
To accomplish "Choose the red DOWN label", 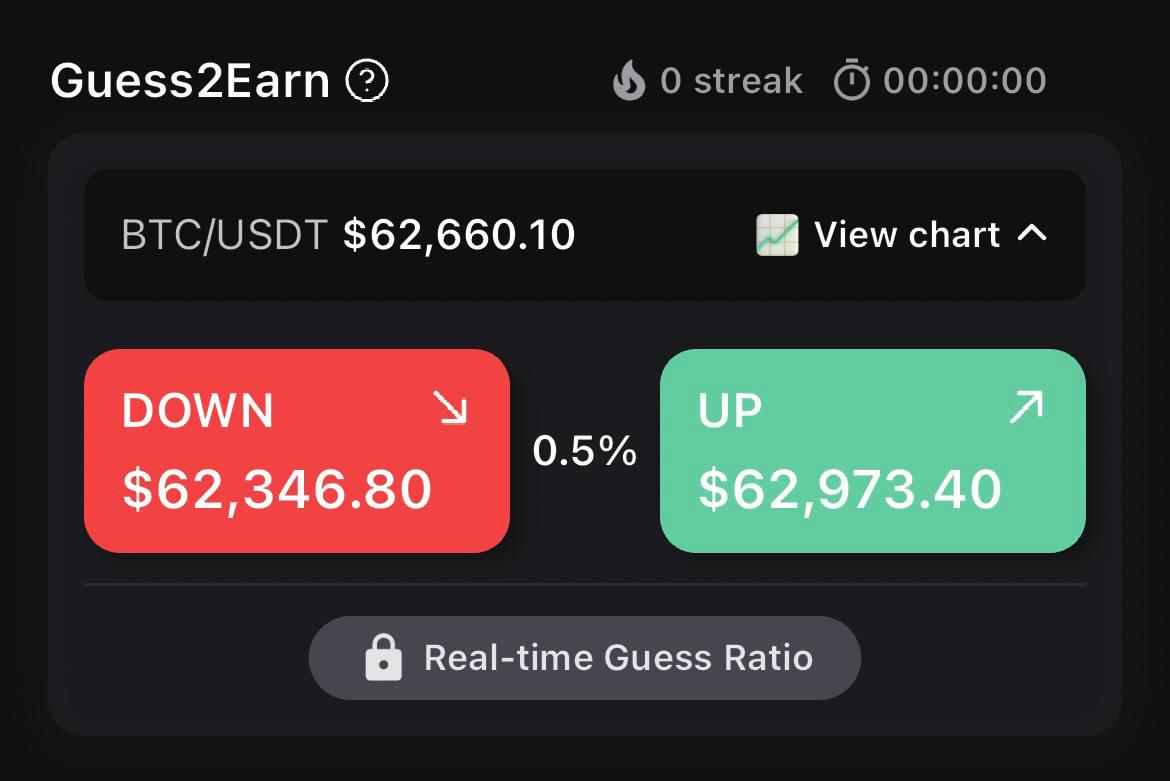I will tap(198, 411).
